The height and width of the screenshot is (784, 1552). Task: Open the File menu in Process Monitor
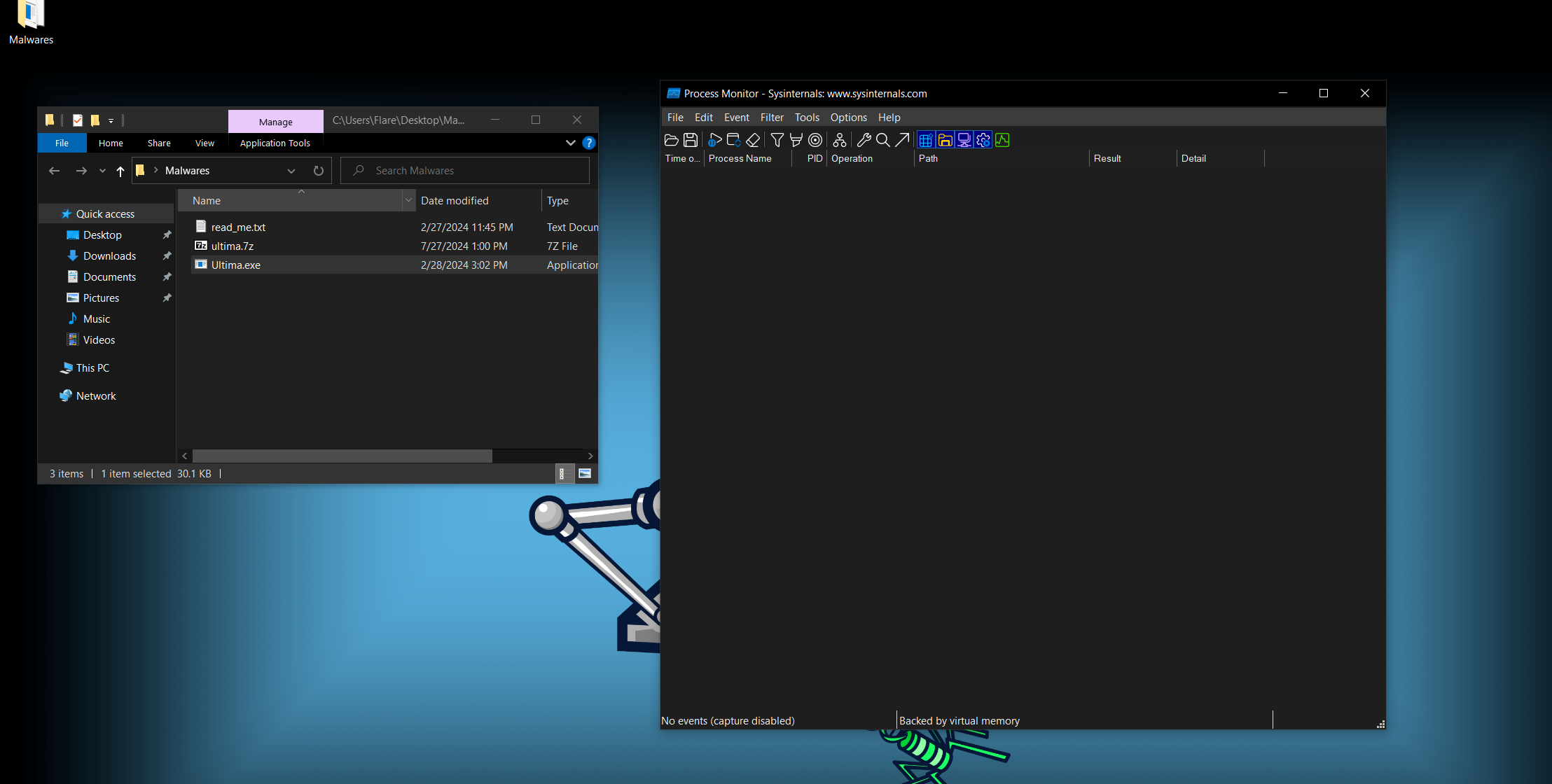pos(675,118)
